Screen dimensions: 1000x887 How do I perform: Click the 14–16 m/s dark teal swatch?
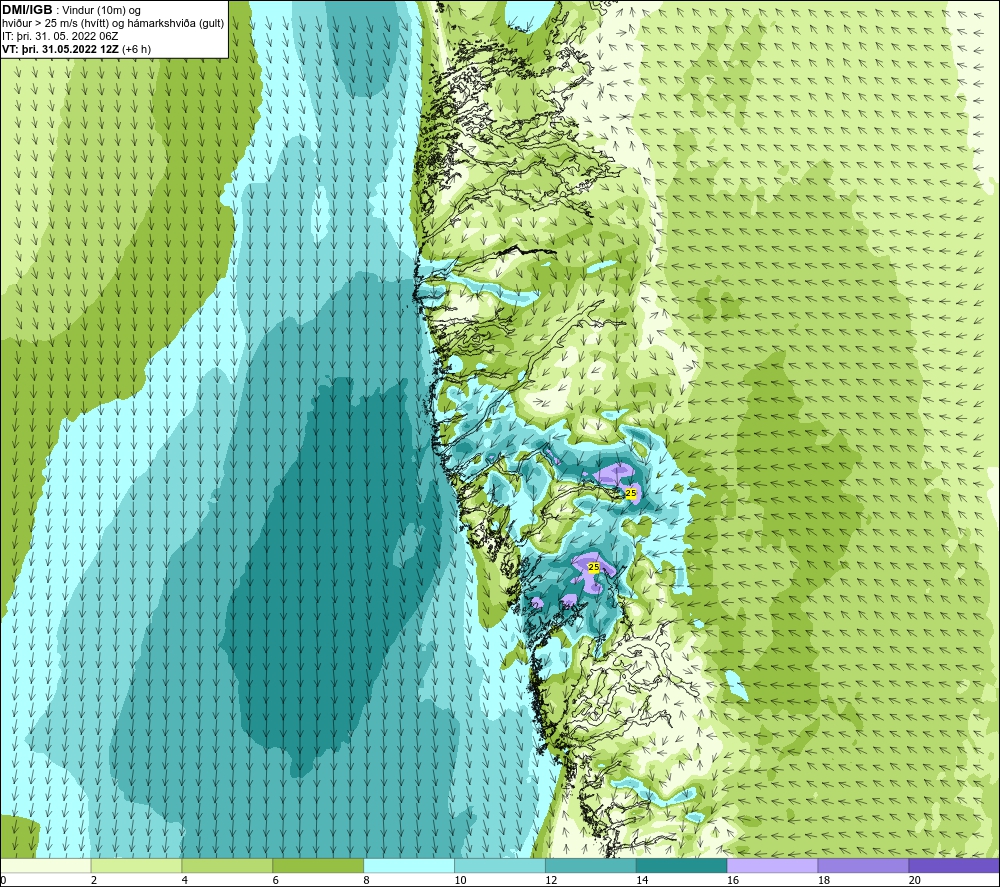click(682, 866)
